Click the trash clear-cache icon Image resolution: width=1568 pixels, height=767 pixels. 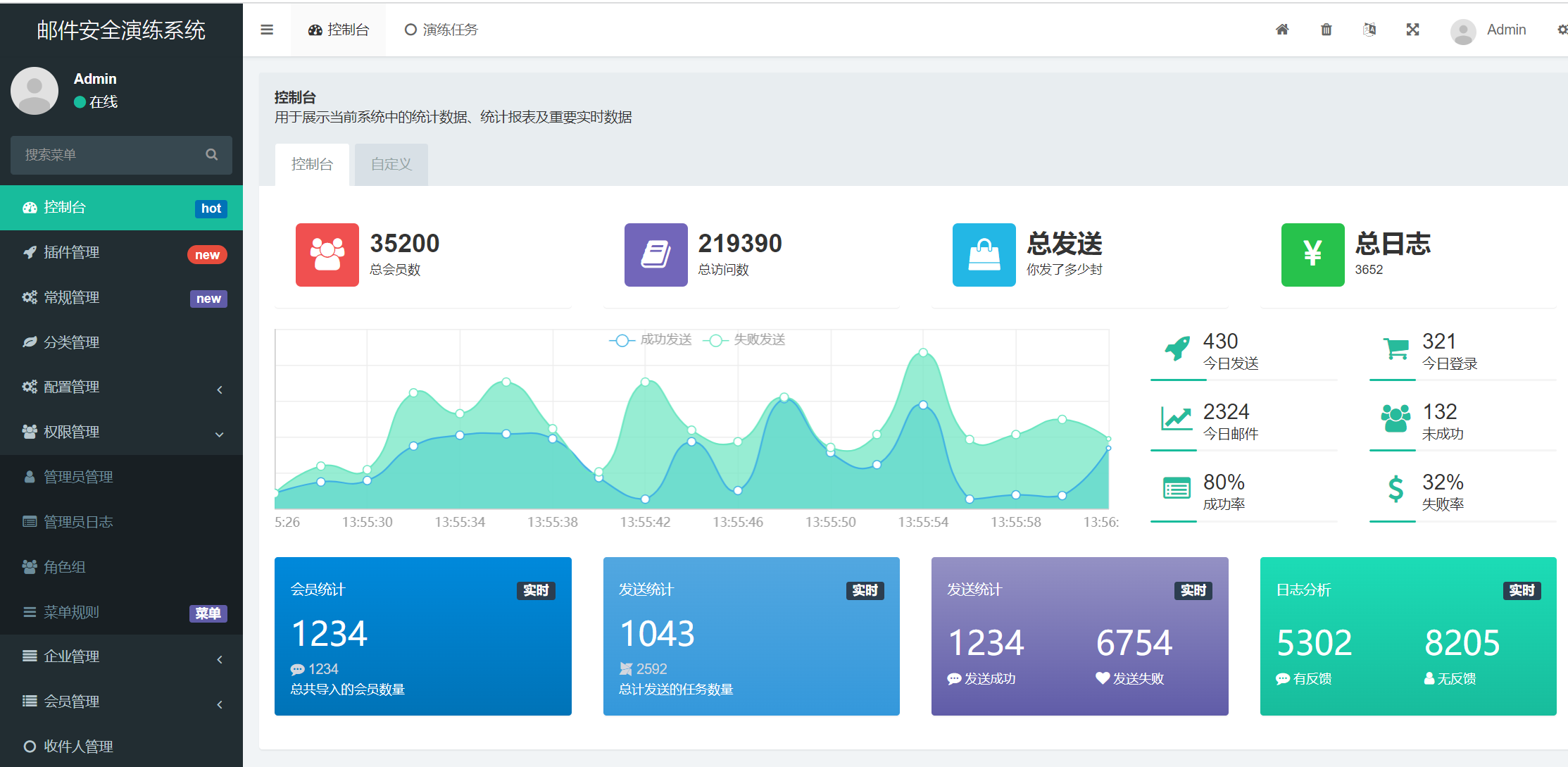[1326, 30]
